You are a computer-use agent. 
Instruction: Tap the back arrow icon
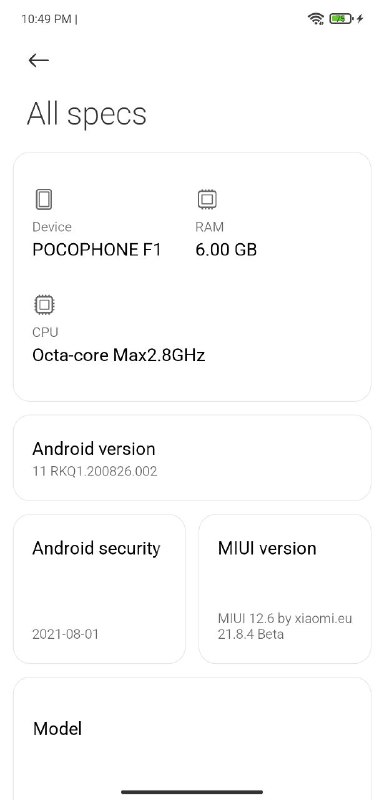39,60
